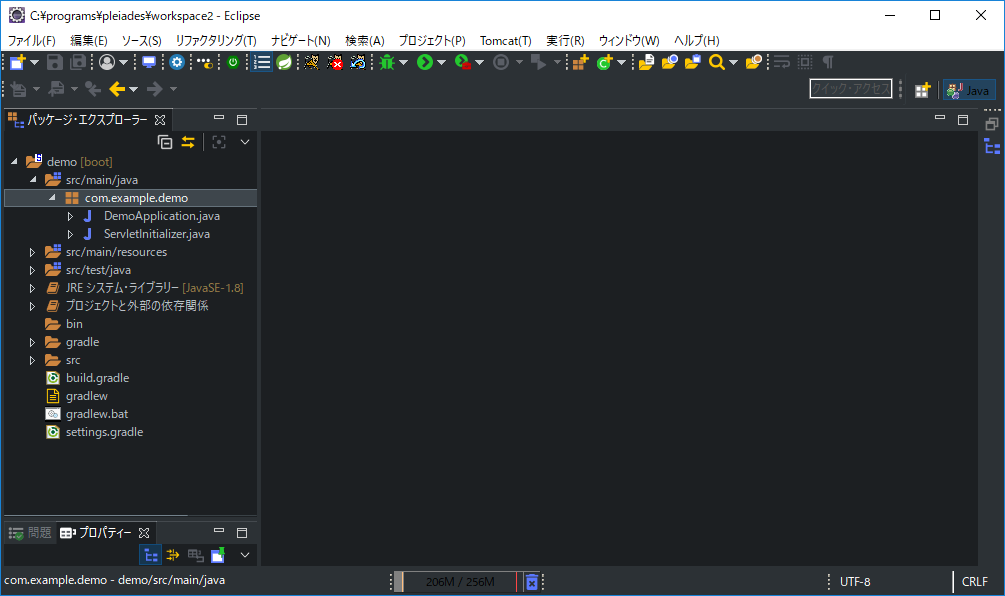Open the Search dropdown arrow
Image resolution: width=1005 pixels, height=596 pixels.
(x=733, y=62)
